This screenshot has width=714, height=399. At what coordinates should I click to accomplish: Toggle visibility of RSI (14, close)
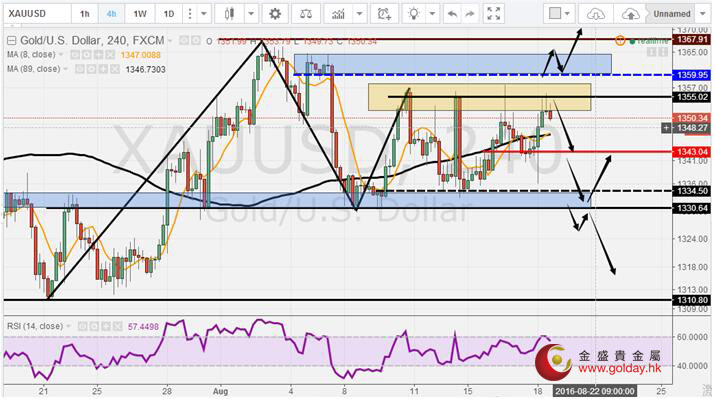tap(82, 326)
